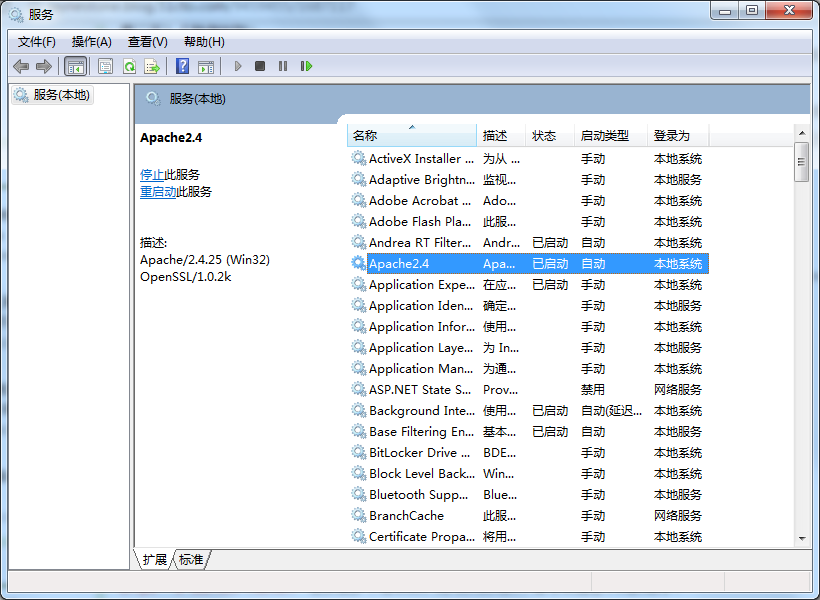
Task: Click the Apache2.4 heading in detail pane
Action: (171, 138)
